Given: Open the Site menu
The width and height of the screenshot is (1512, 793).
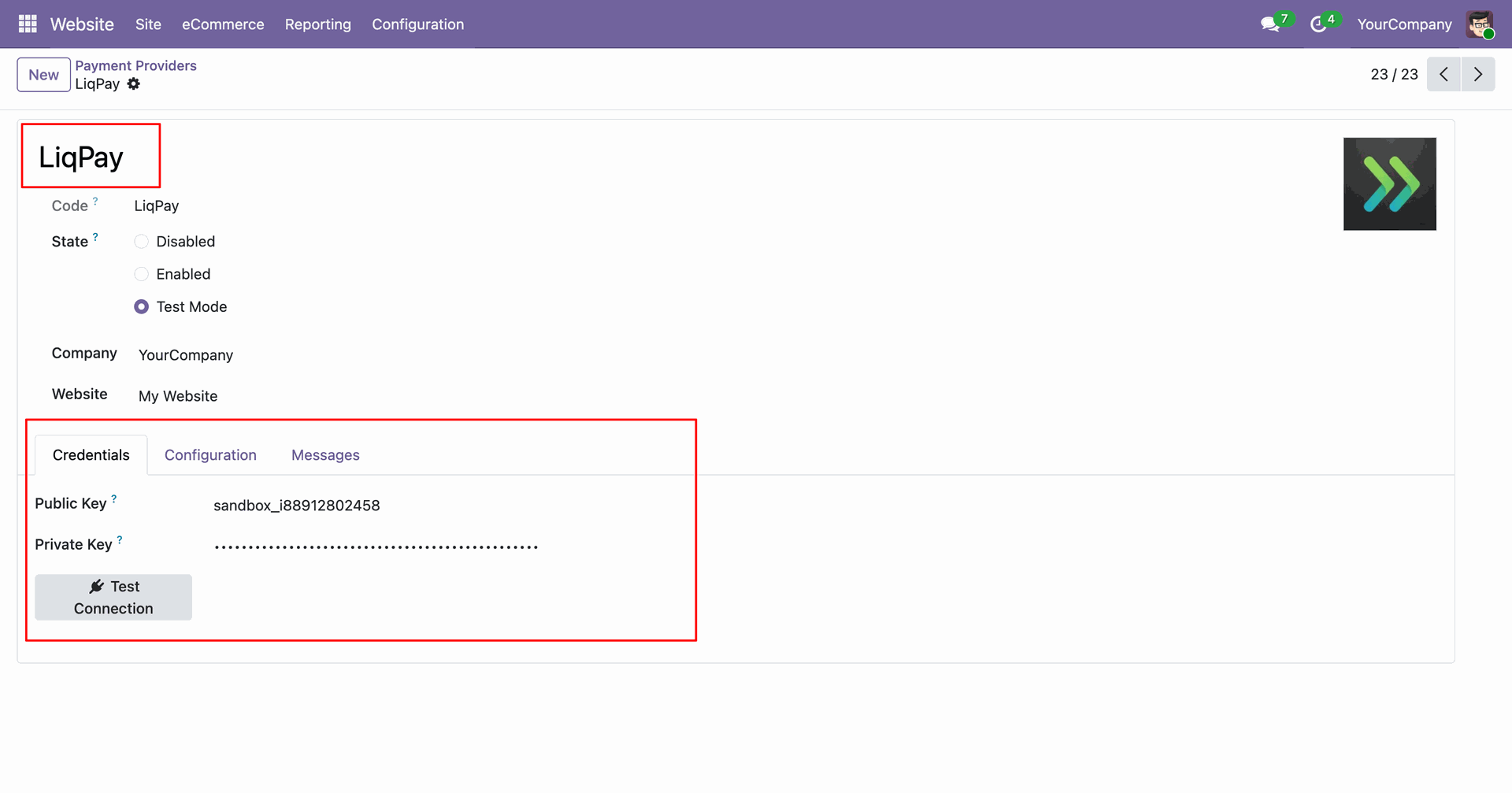Looking at the screenshot, I should pyautogui.click(x=148, y=24).
